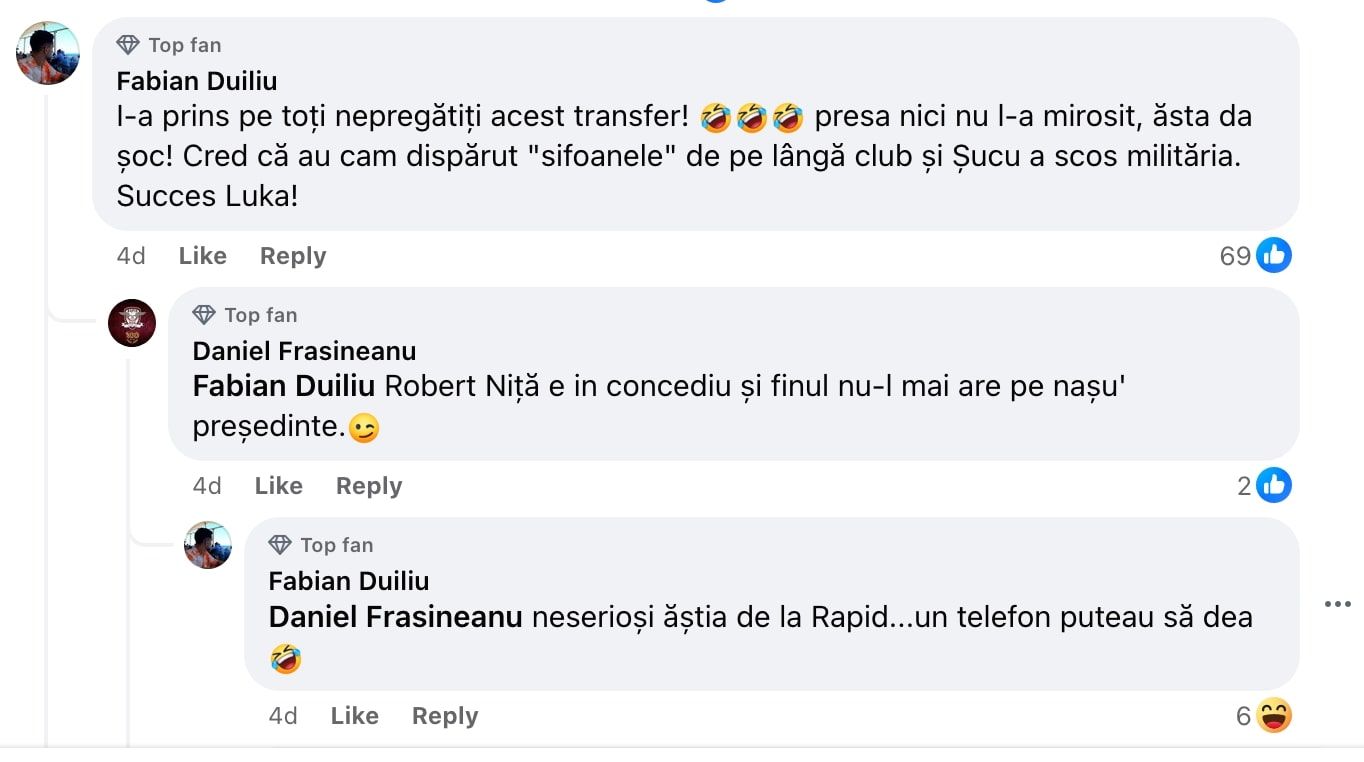Click the like reaction icon on Daniel Frasineanu's reply
Viewport: 1364px width, 762px height.
(1274, 486)
